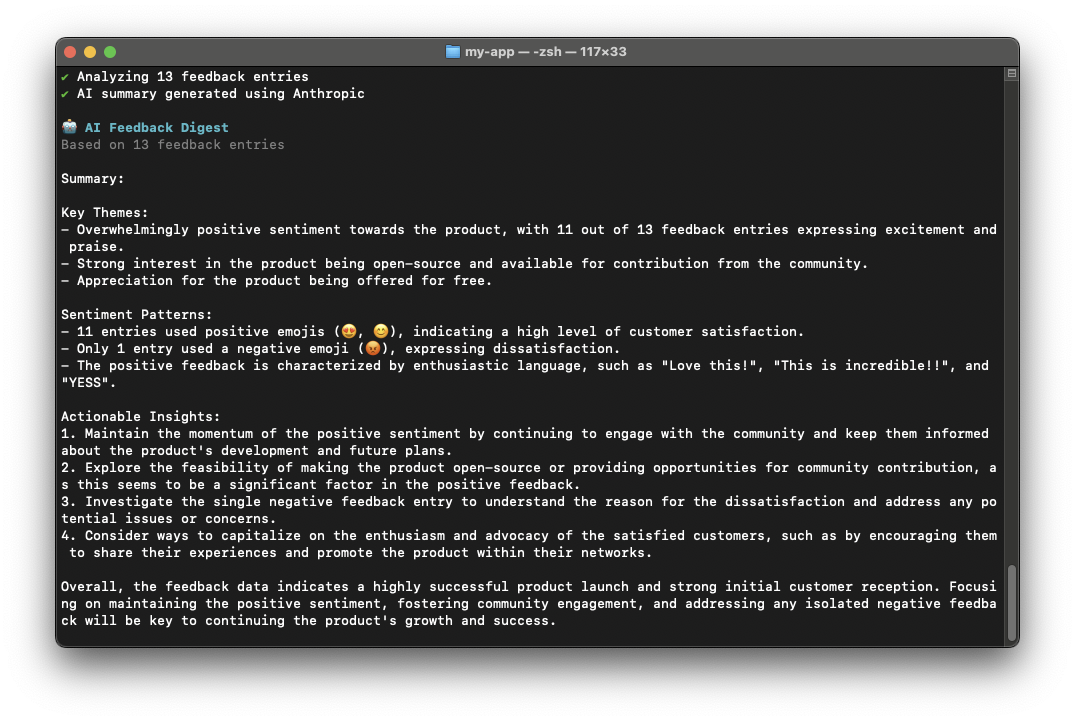Screen dimensions: 1075x721
Task: Click the paragraph starting "Overall, the feedback data"
Action: click(x=529, y=604)
